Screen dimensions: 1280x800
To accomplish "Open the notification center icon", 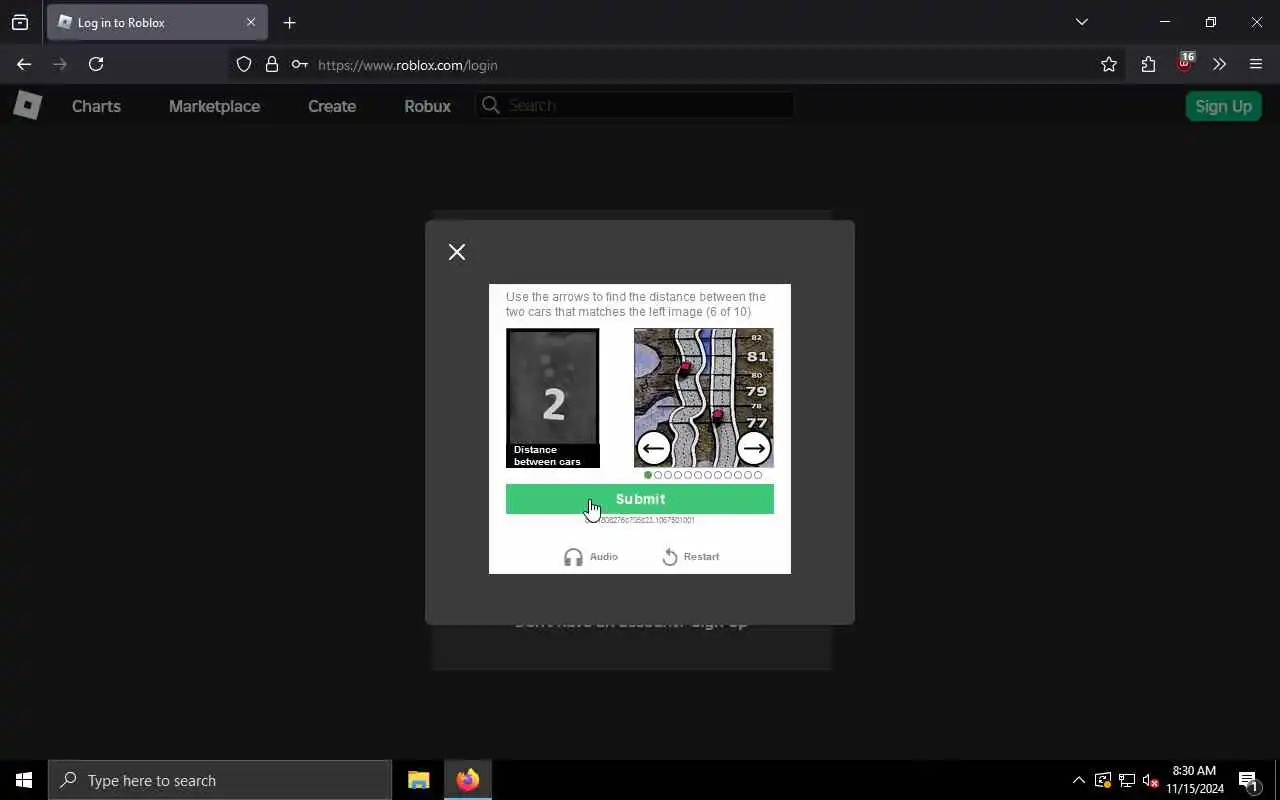I will tap(1248, 780).
